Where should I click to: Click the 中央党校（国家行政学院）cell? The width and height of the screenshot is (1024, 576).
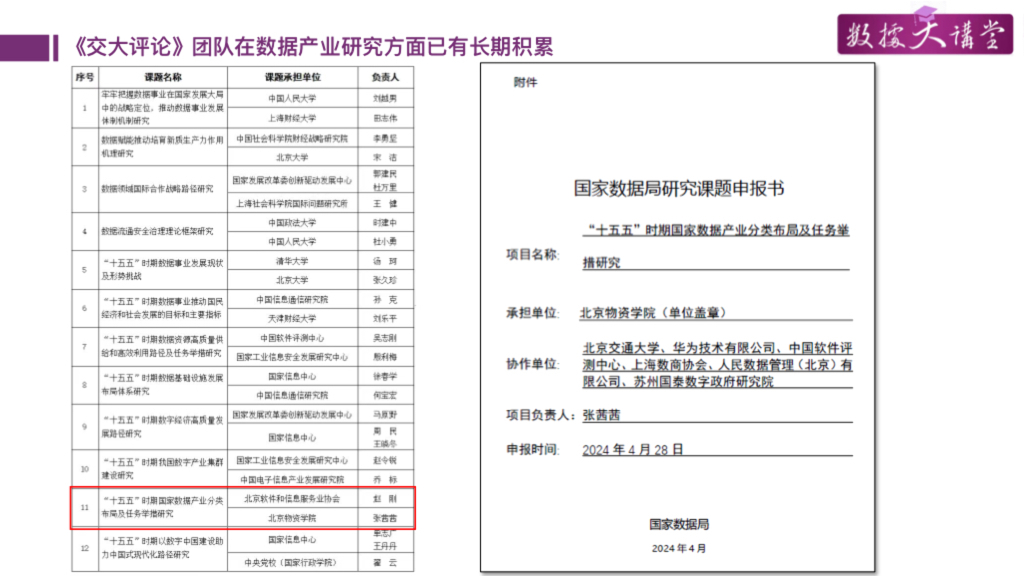point(293,562)
